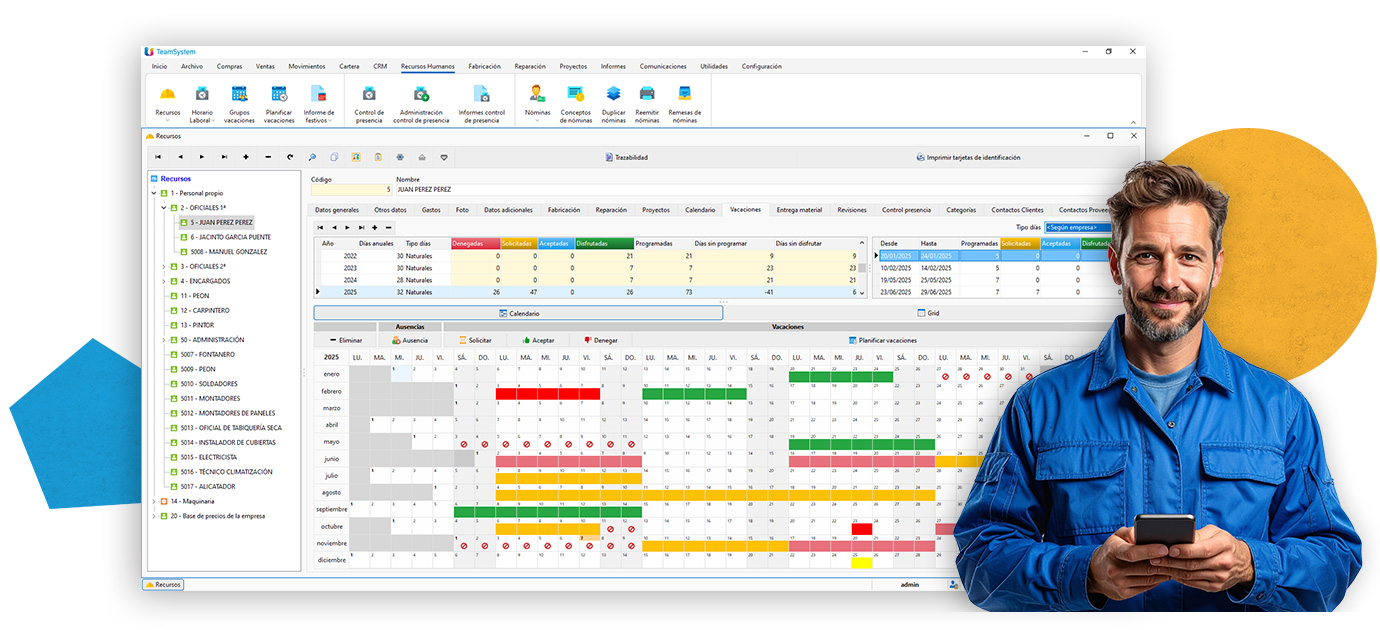Click the red Denegadas column header

pos(474,243)
